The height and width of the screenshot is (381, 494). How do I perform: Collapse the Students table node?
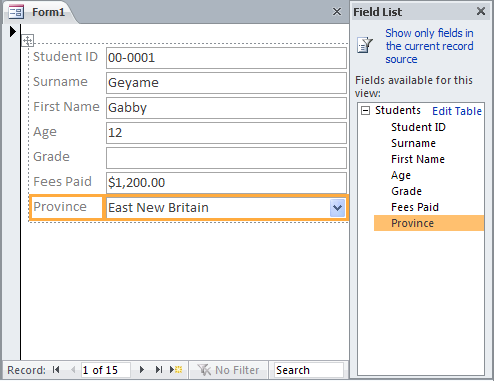coord(365,110)
